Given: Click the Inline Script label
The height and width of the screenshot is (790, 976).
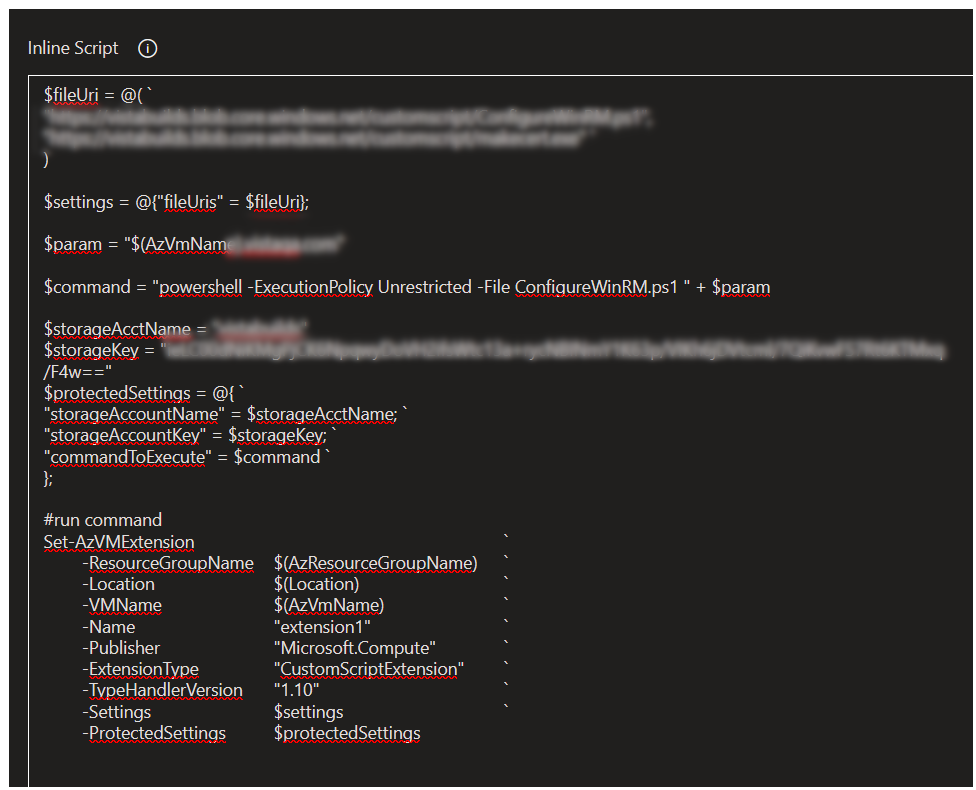Looking at the screenshot, I should click(x=73, y=49).
